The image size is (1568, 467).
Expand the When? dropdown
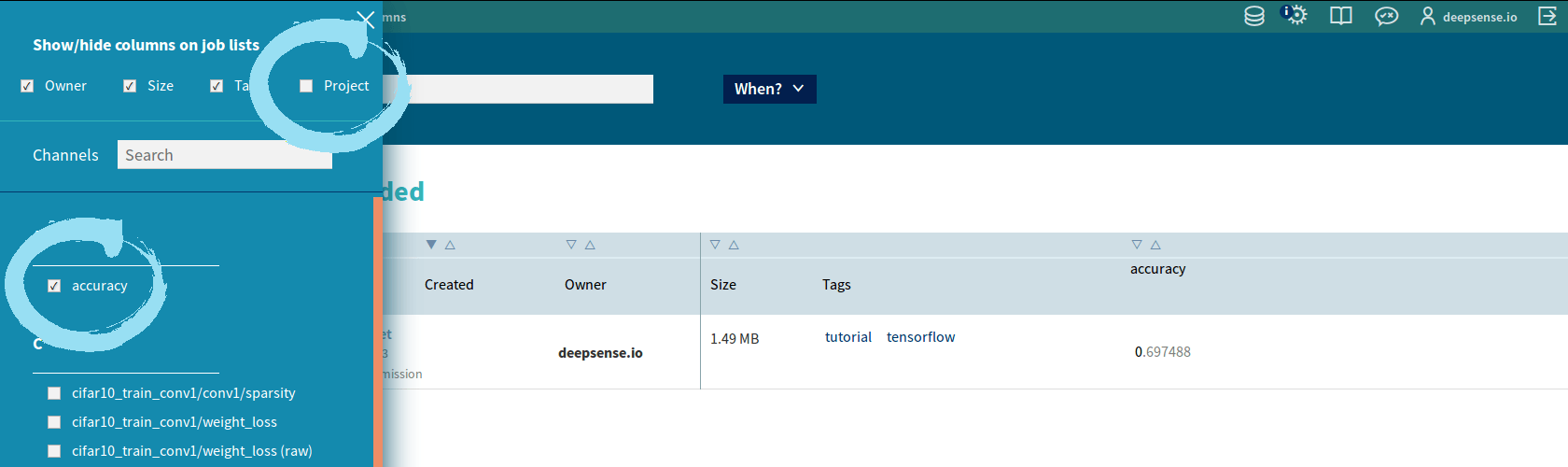pos(769,89)
